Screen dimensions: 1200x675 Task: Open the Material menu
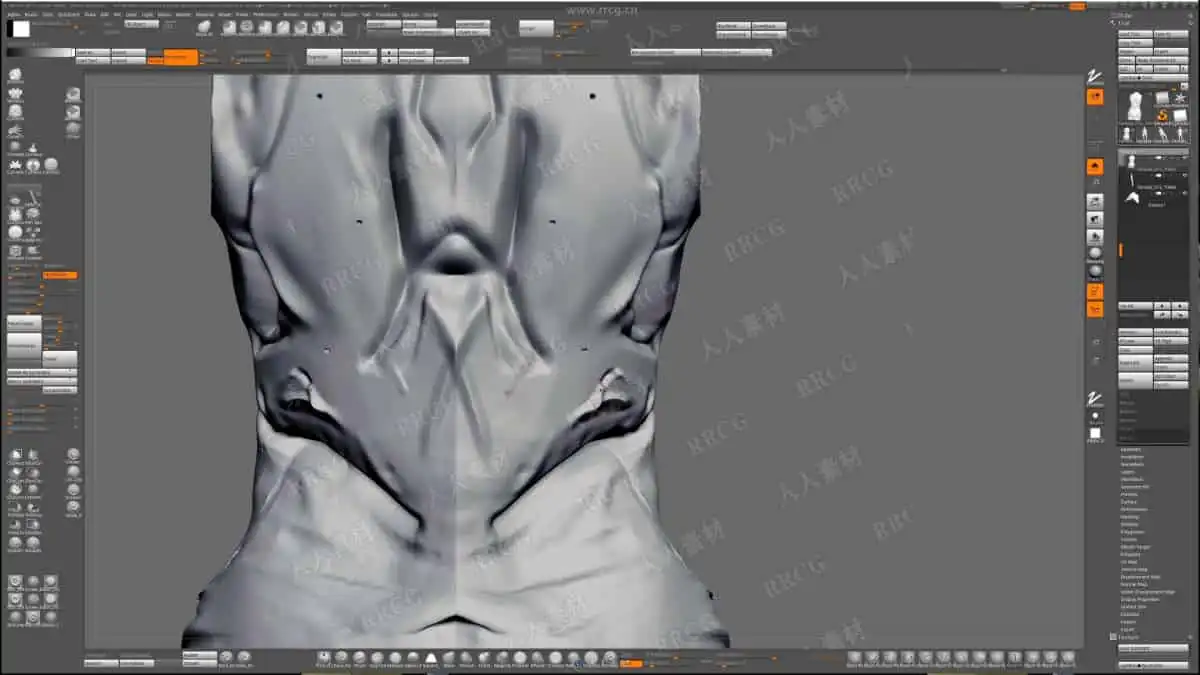click(203, 15)
